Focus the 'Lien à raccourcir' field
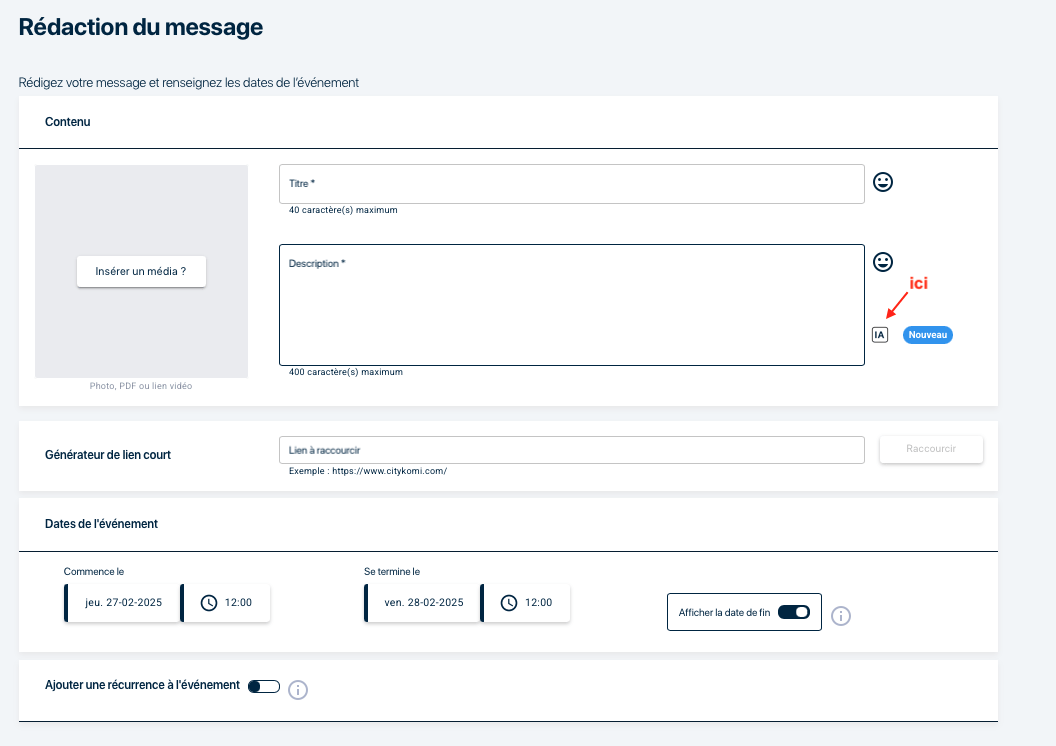1056x746 pixels. 571,450
